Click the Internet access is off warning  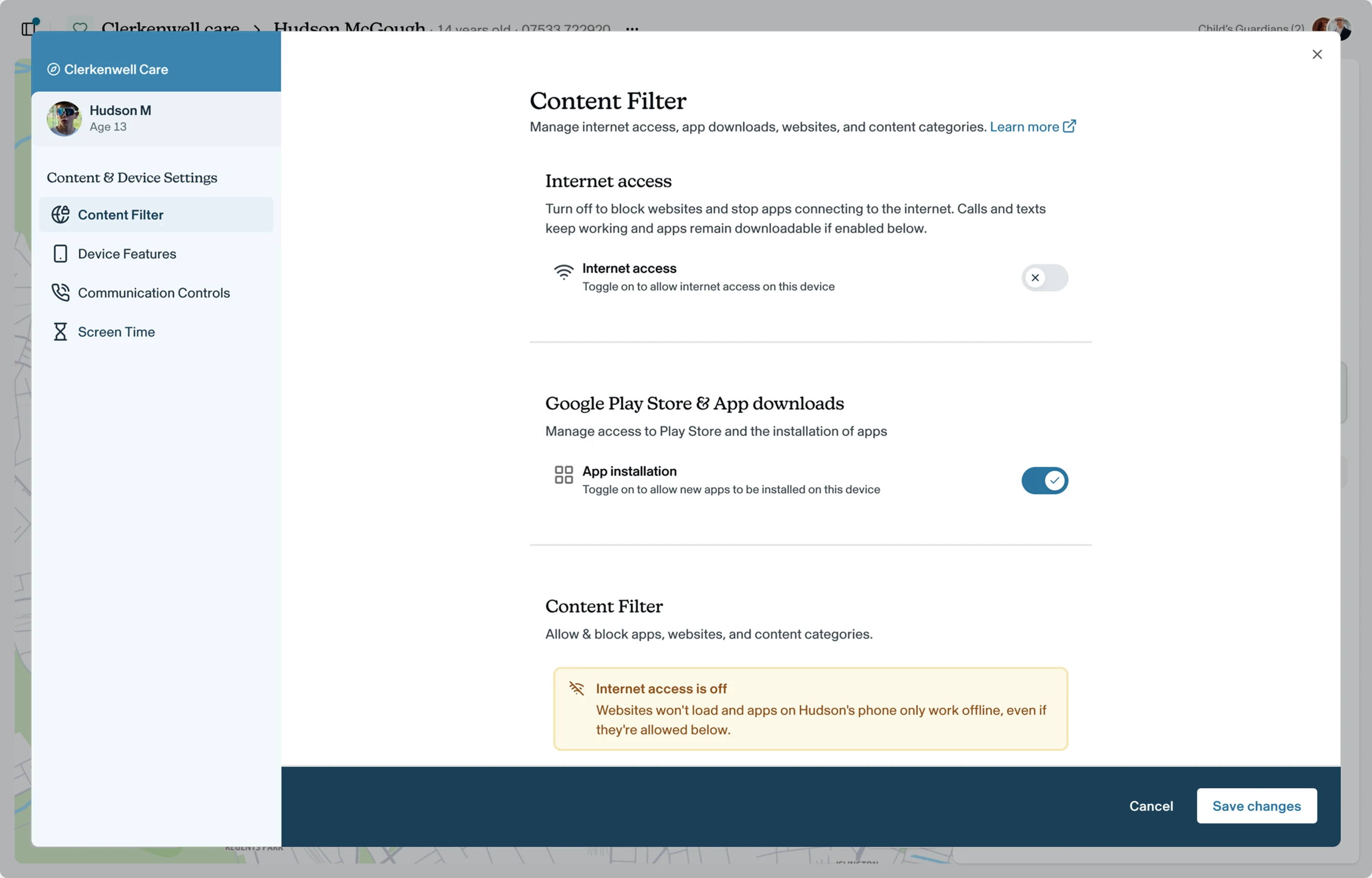point(810,709)
